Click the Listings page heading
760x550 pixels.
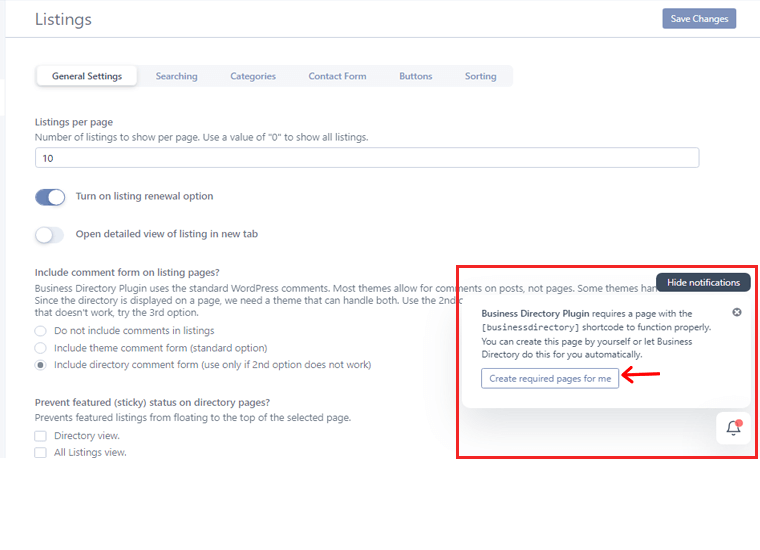tap(63, 19)
